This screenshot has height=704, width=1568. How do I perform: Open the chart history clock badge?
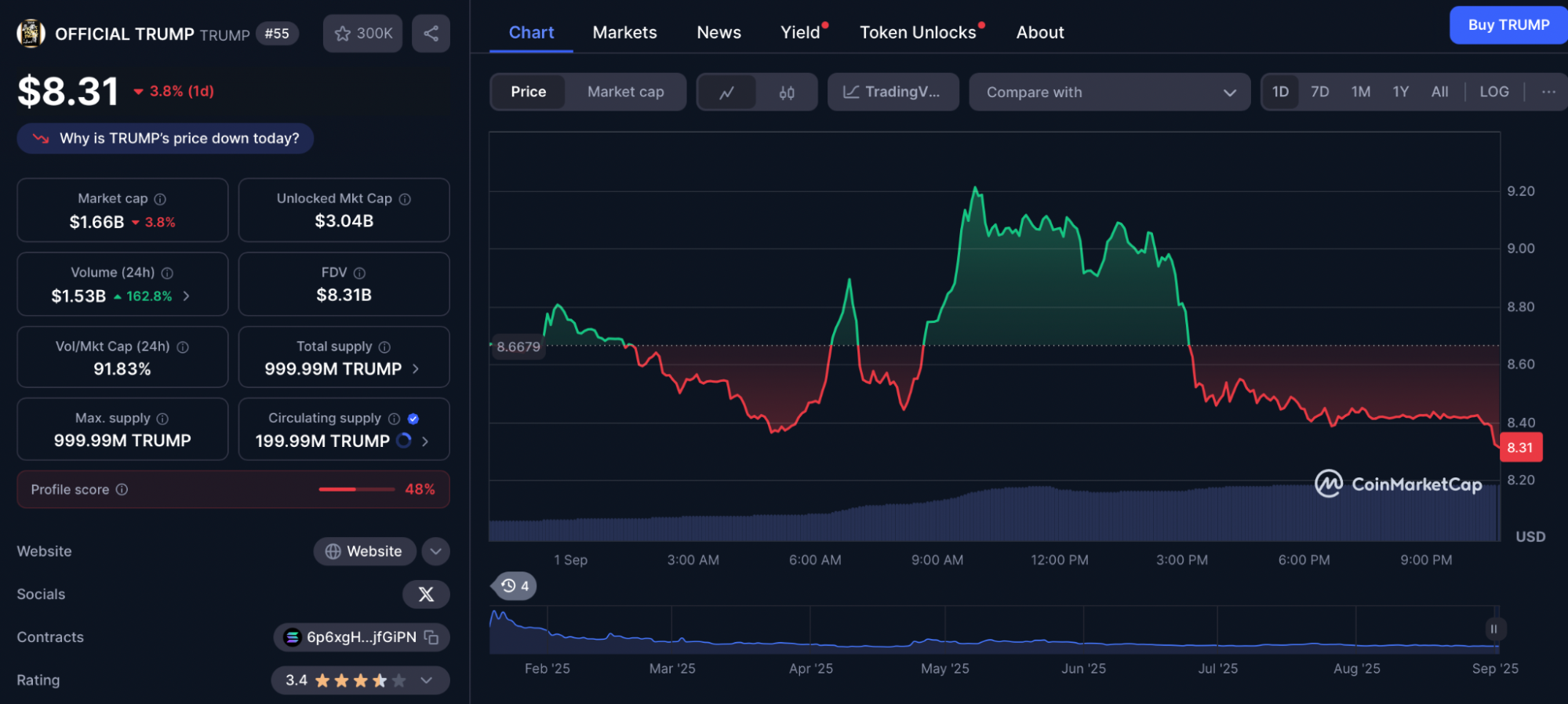tap(515, 586)
